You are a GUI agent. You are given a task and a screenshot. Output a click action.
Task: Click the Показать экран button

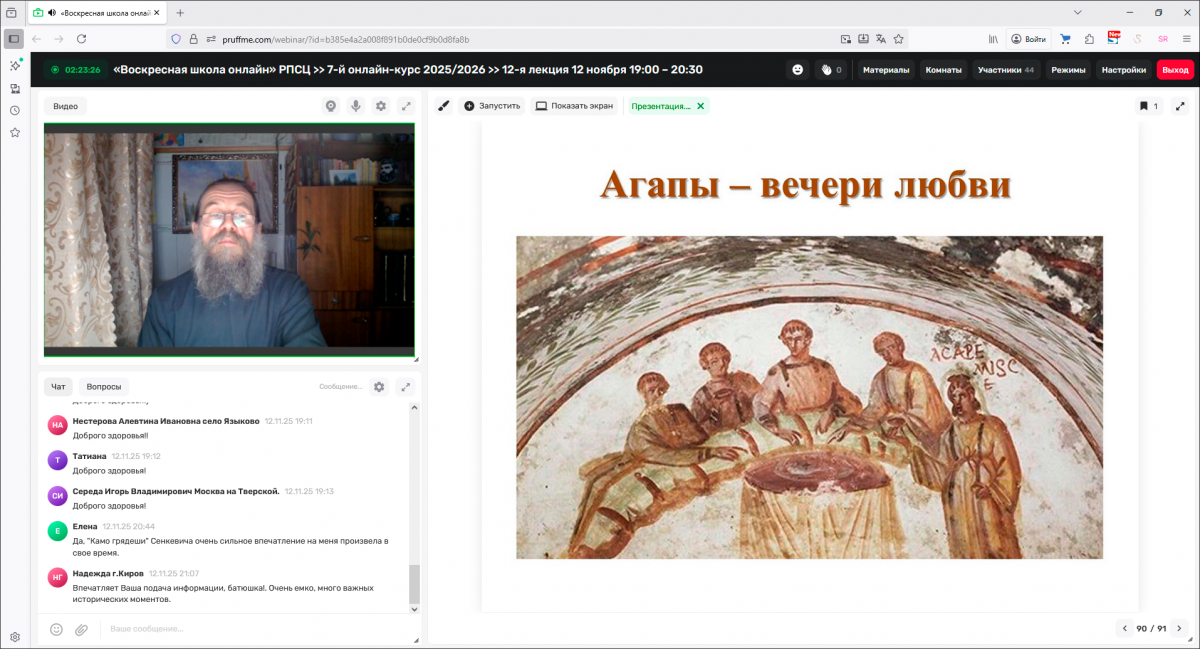pyautogui.click(x=572, y=105)
